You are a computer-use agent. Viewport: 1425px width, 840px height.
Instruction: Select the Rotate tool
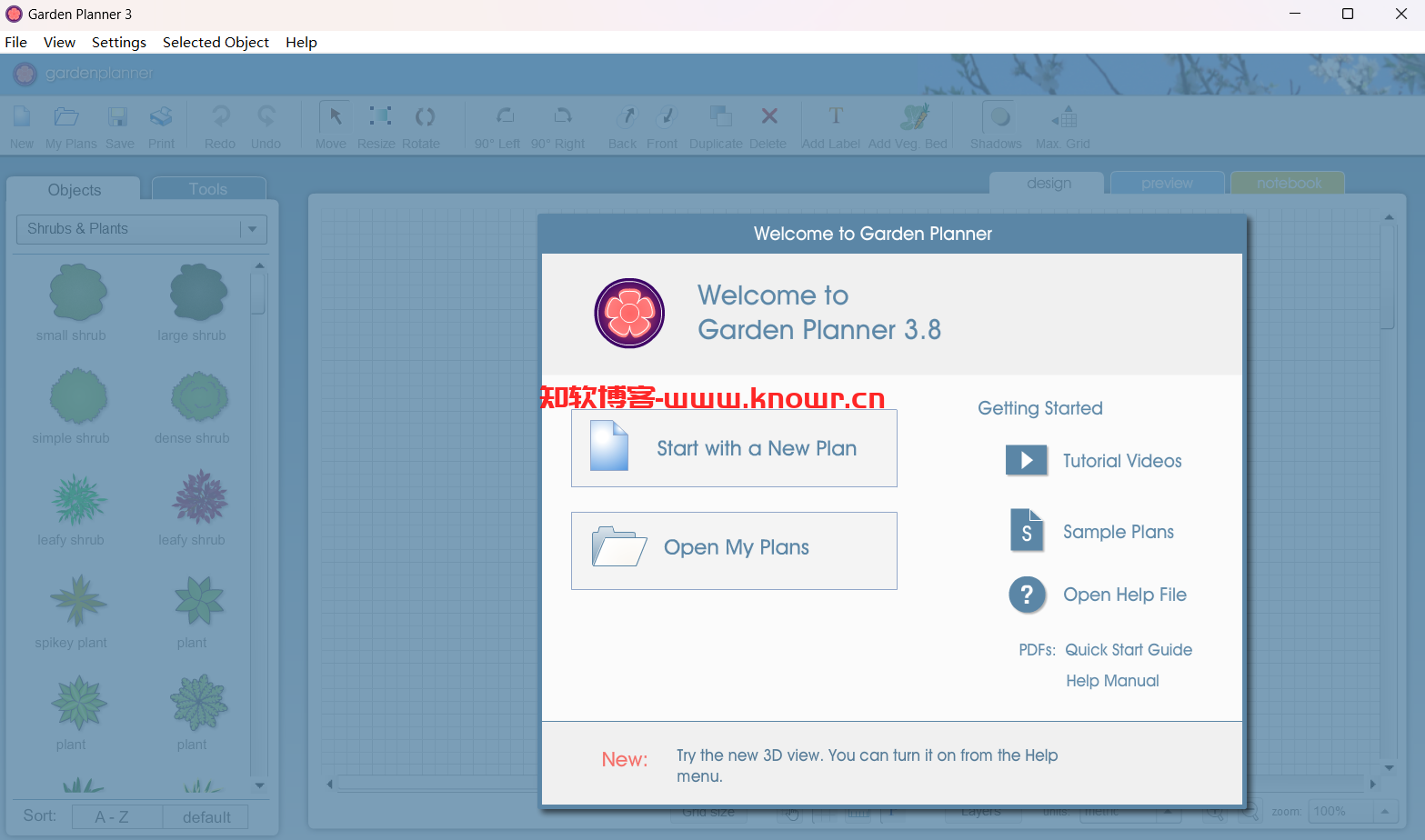[425, 117]
